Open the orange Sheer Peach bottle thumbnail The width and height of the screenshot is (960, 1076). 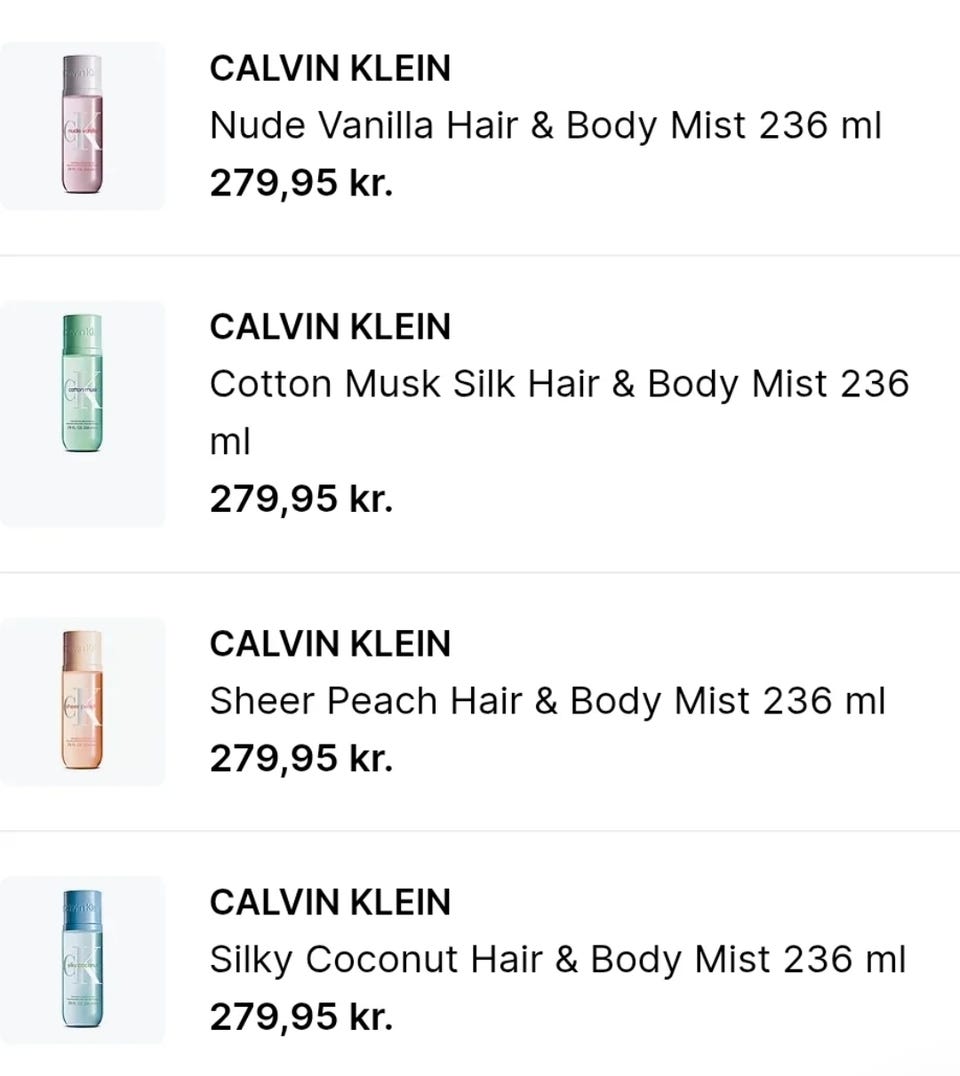(82, 700)
